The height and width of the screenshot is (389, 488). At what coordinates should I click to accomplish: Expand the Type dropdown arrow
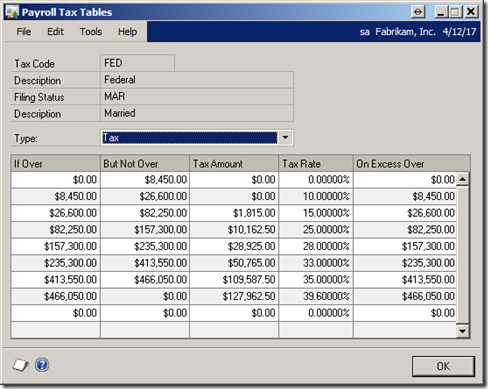[x=285, y=138]
